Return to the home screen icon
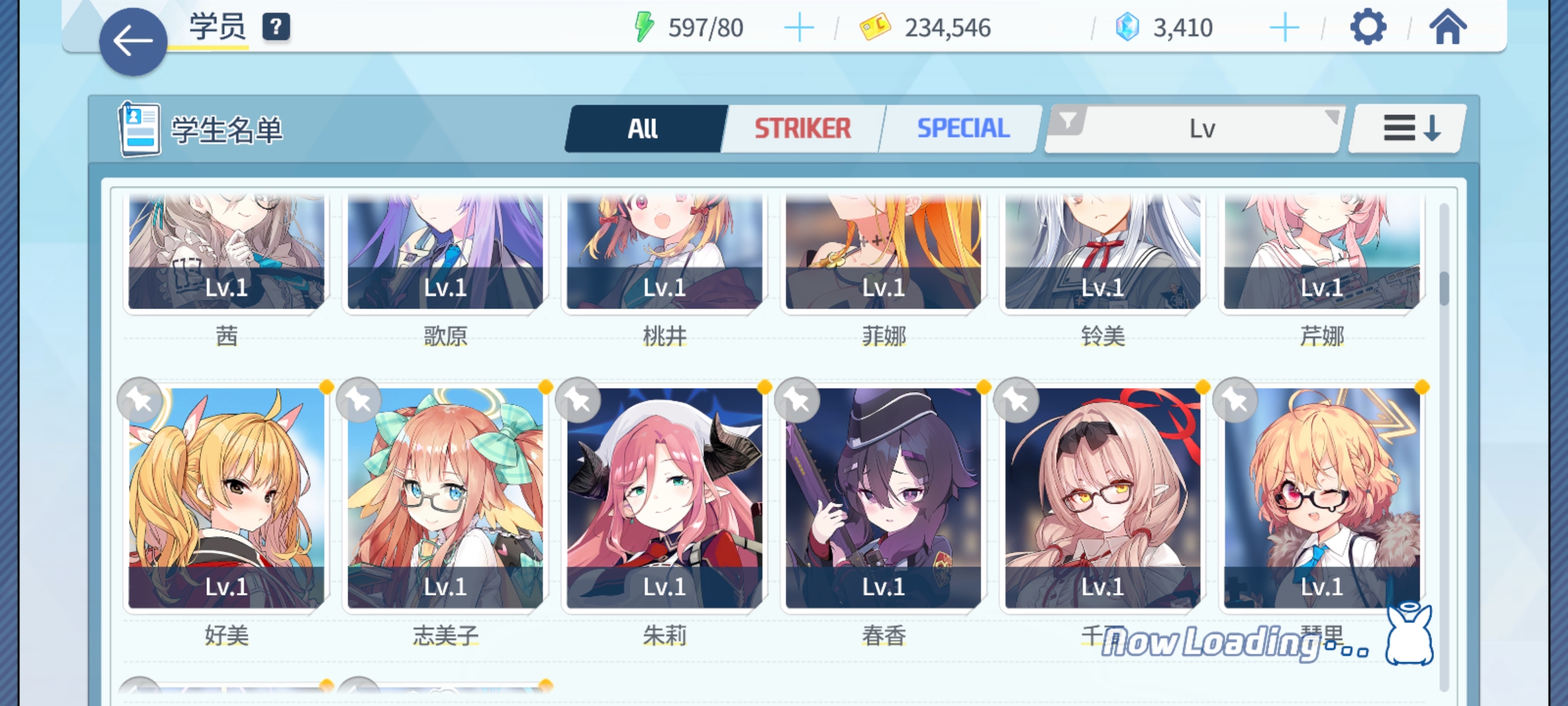1568x706 pixels. pos(1448,27)
